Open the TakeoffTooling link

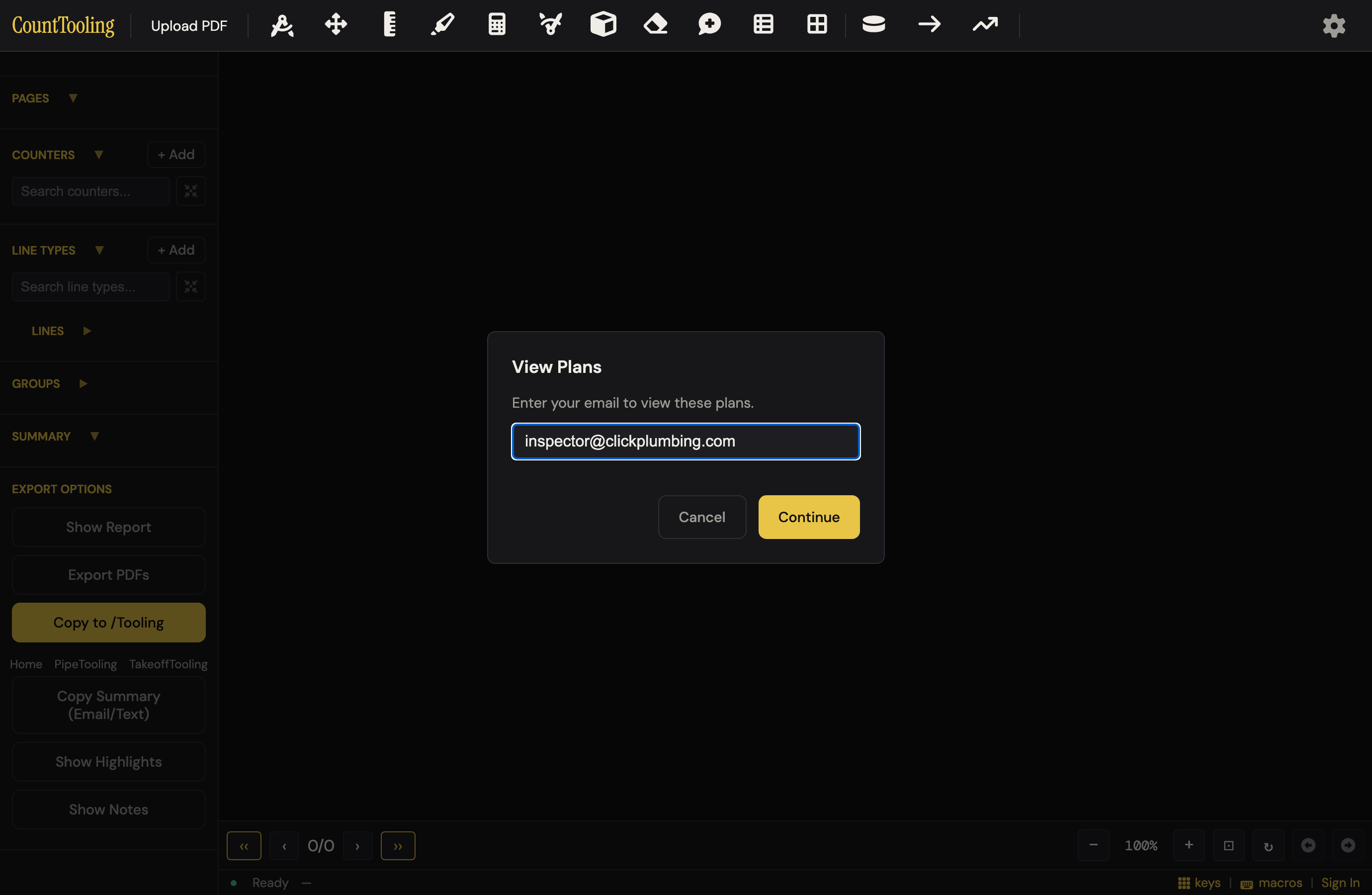(x=169, y=664)
